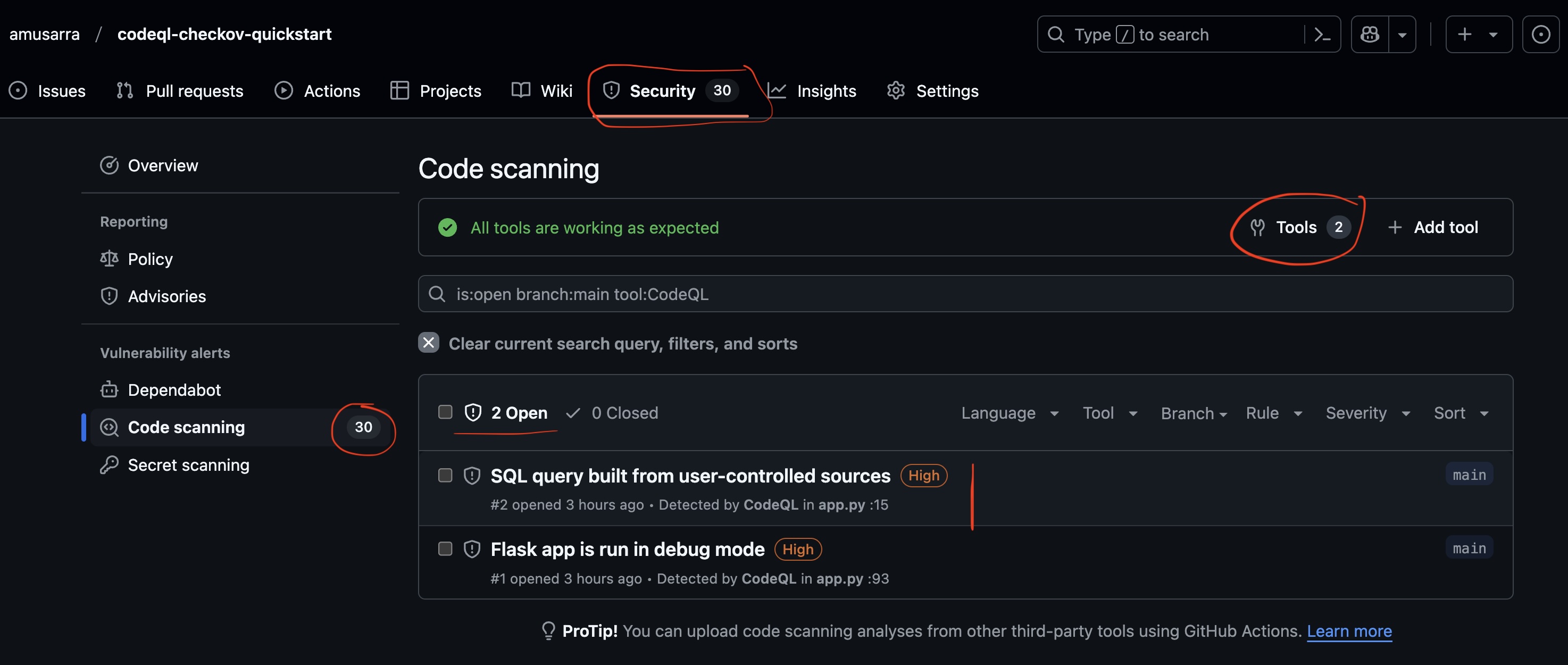The image size is (1568, 665).
Task: Open the global issues circle icon
Action: (1541, 35)
